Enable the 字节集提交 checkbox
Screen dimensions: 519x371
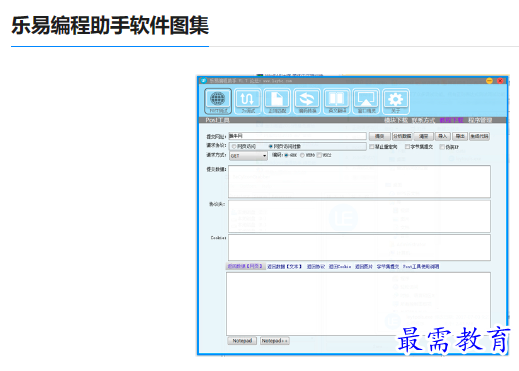tap(407, 147)
